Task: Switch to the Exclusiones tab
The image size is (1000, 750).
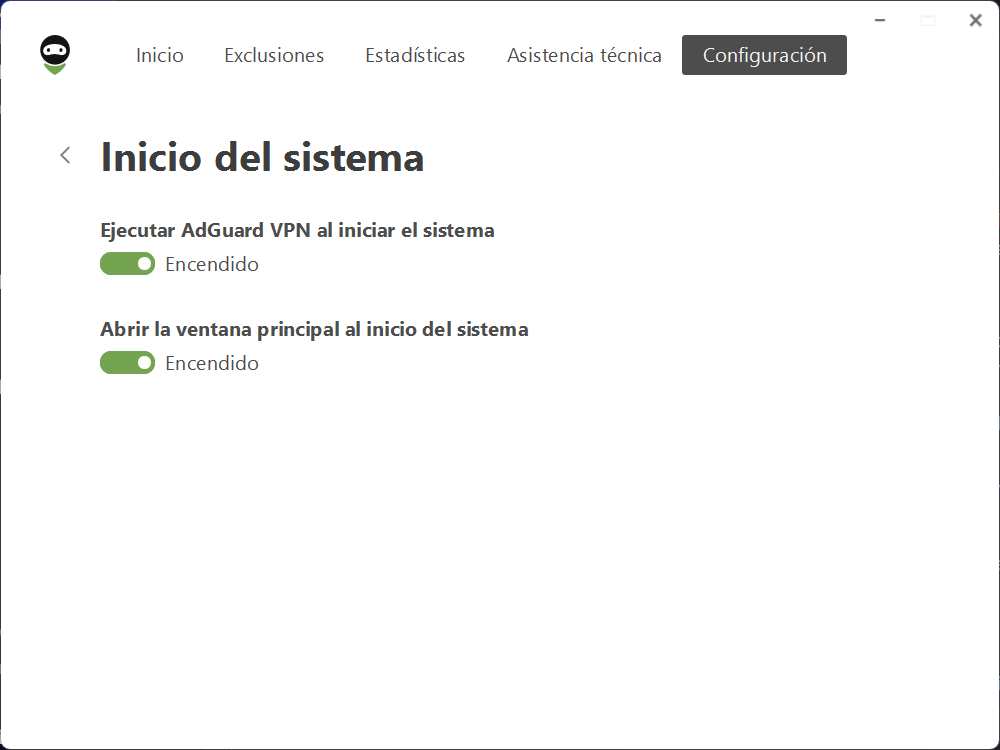Action: coord(274,55)
